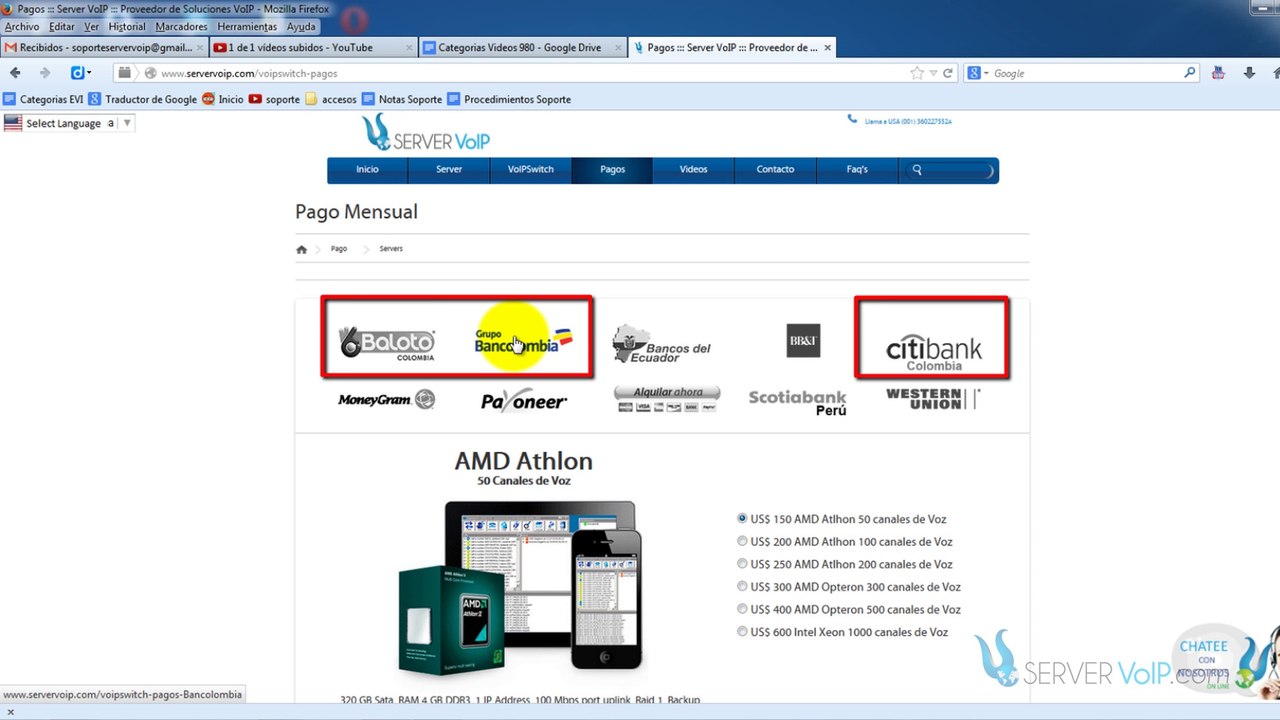This screenshot has height=720, width=1280.
Task: Reload the page with the refresh icon
Action: tap(948, 73)
